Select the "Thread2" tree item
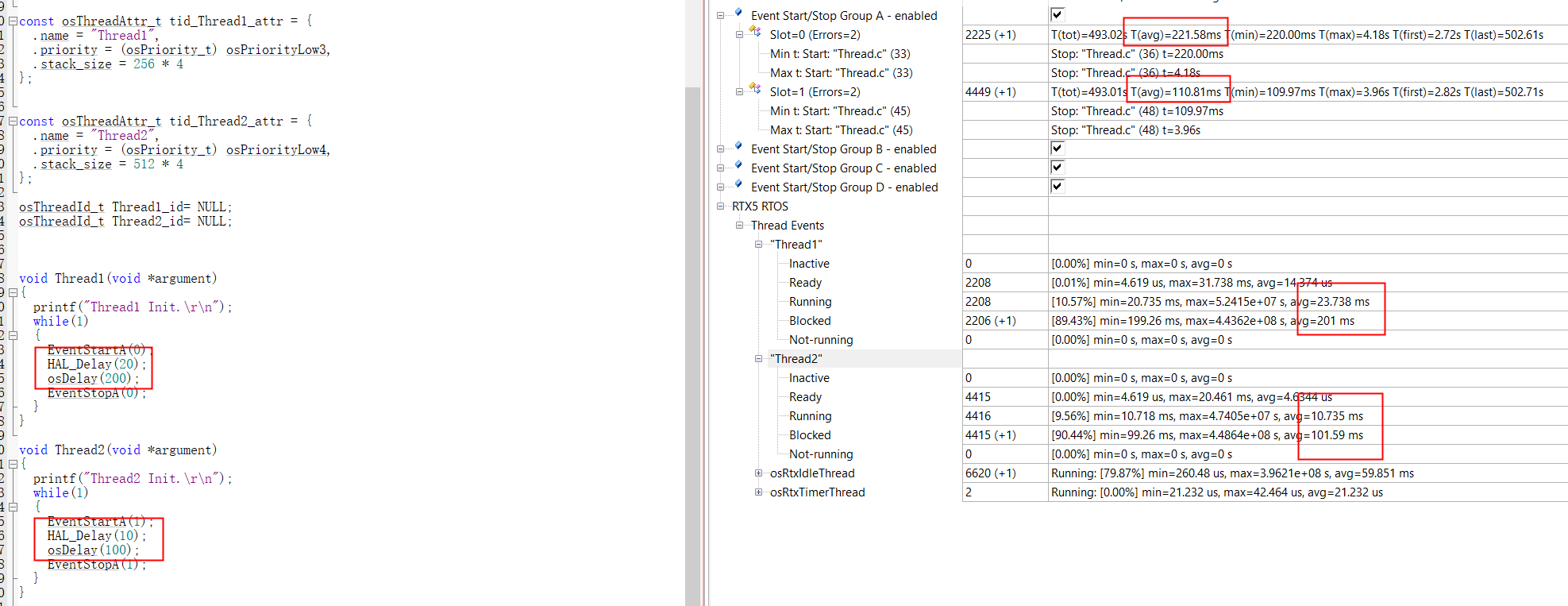The image size is (1568, 606). [796, 359]
